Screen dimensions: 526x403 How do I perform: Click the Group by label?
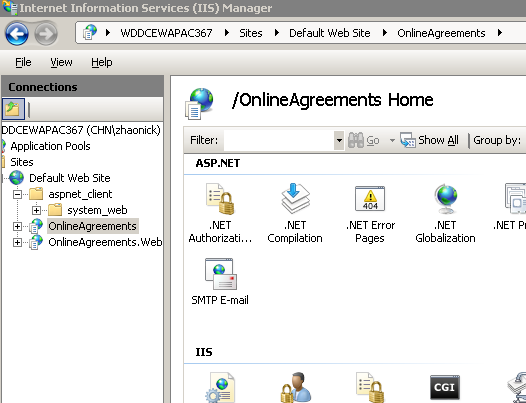pyautogui.click(x=497, y=140)
